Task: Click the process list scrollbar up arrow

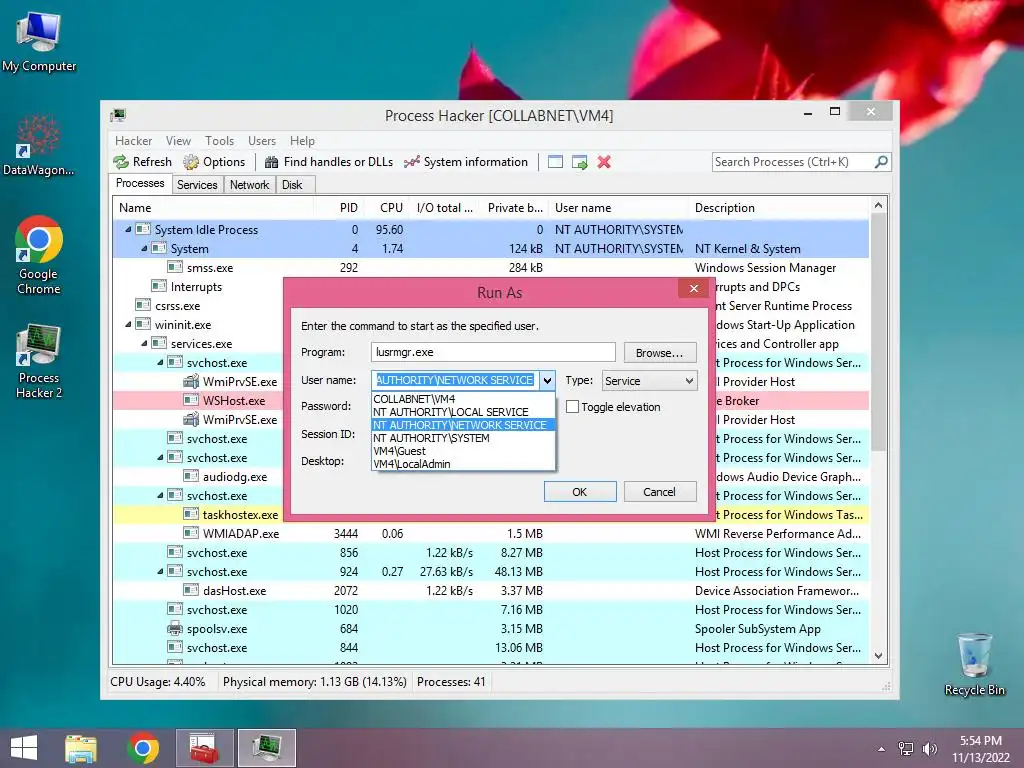Action: tap(878, 205)
